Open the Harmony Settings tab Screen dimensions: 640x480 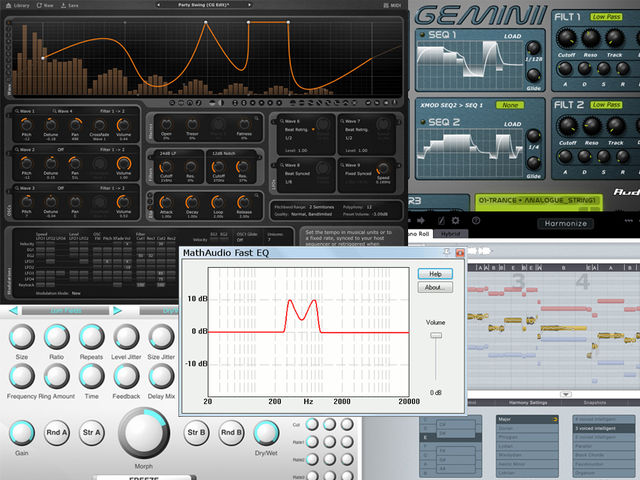[x=528, y=403]
